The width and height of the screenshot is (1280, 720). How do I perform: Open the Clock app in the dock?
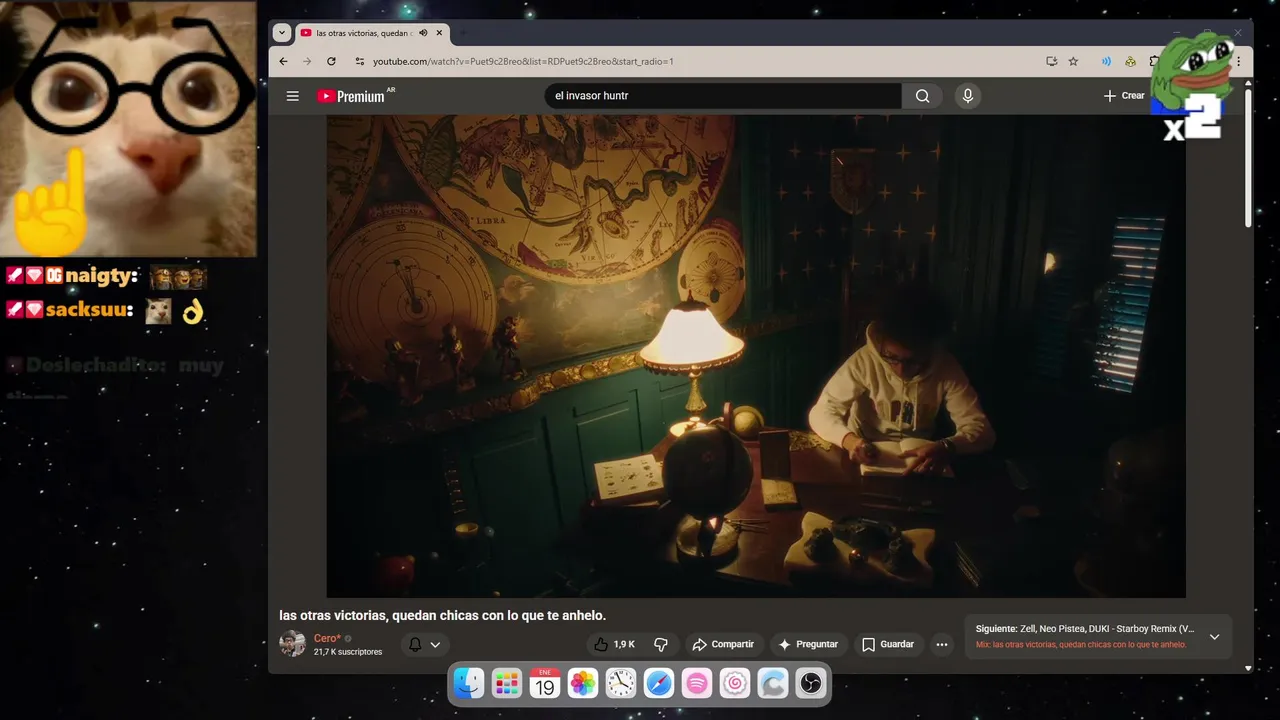pyautogui.click(x=621, y=684)
